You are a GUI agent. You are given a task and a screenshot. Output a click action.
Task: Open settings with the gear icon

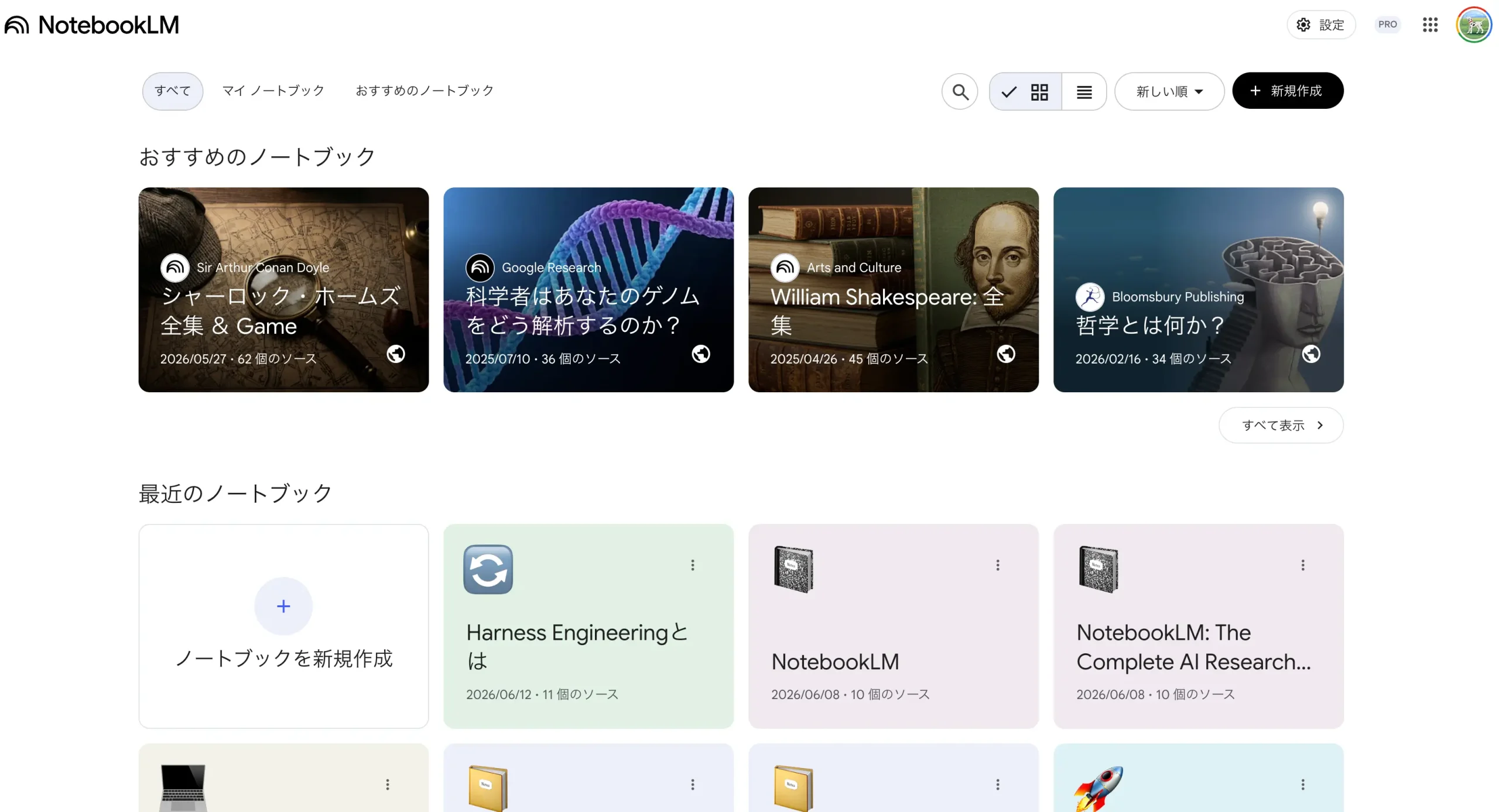(1303, 25)
